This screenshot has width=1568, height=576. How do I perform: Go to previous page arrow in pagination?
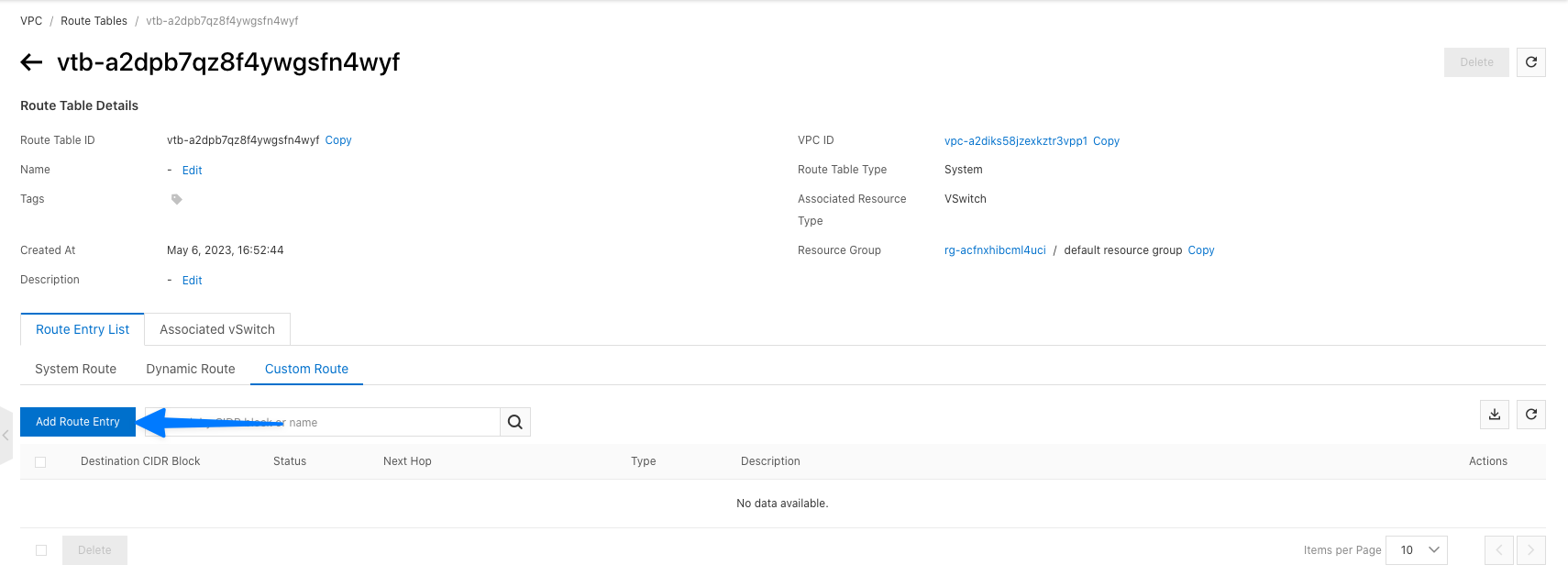point(1499,550)
